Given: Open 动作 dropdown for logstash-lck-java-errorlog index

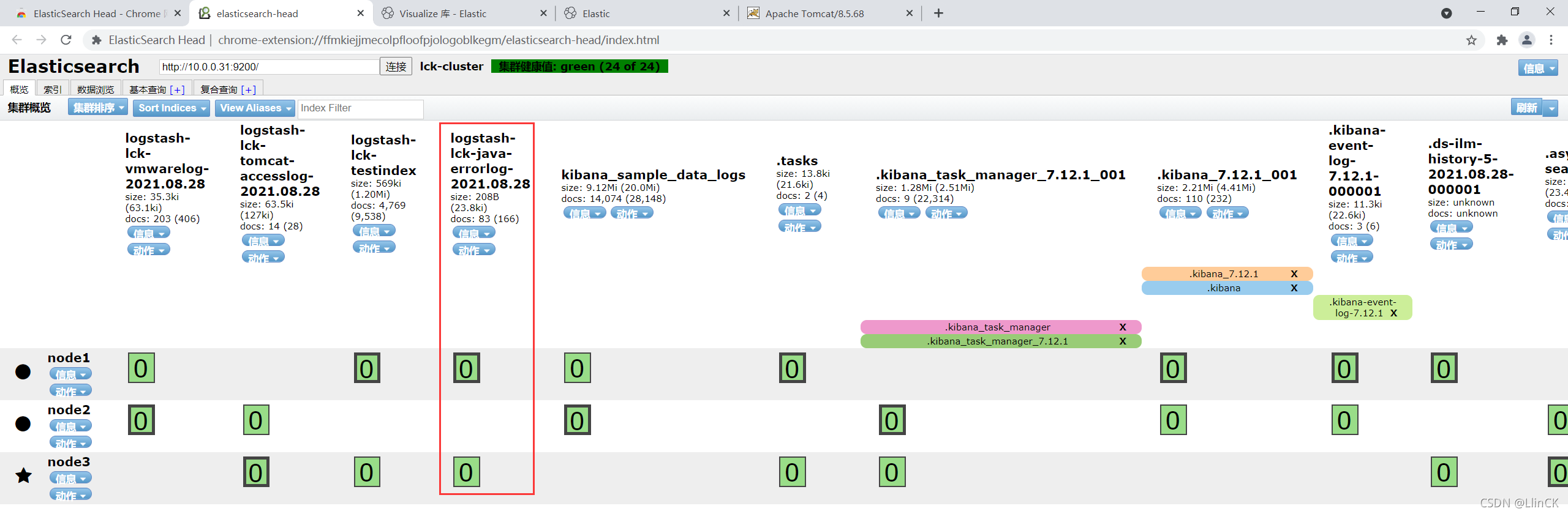Looking at the screenshot, I should pyautogui.click(x=474, y=250).
